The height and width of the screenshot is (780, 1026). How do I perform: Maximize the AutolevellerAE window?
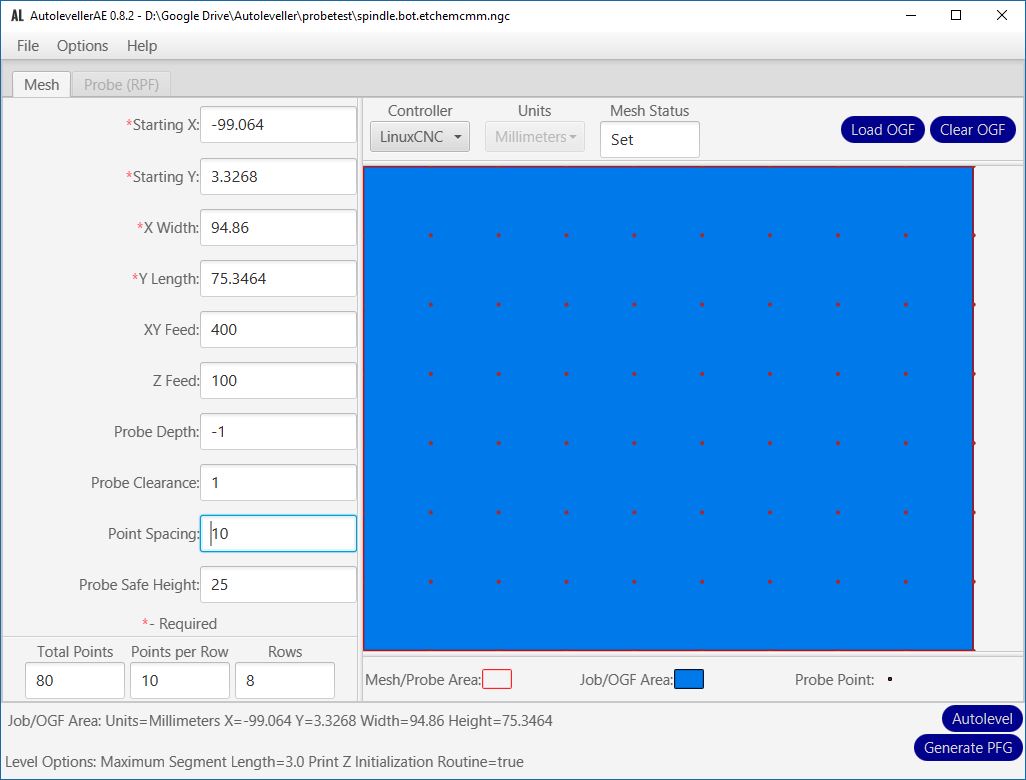[x=956, y=16]
